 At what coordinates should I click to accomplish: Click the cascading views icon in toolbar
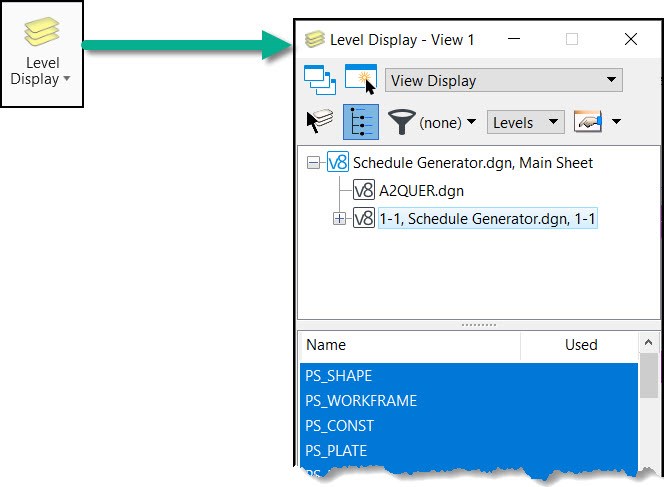pos(320,80)
